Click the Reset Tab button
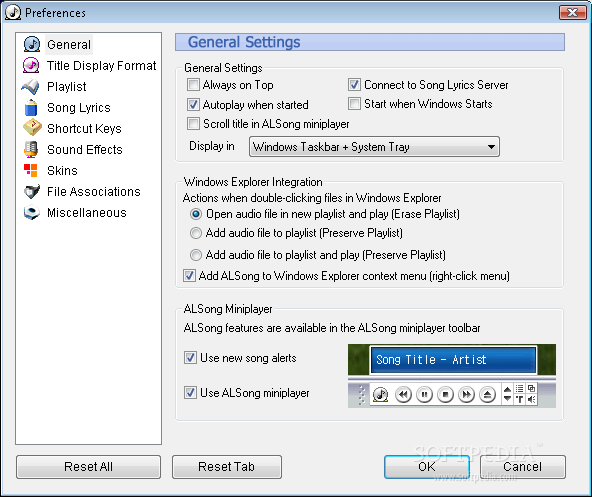Image resolution: width=592 pixels, height=497 pixels. click(x=227, y=467)
